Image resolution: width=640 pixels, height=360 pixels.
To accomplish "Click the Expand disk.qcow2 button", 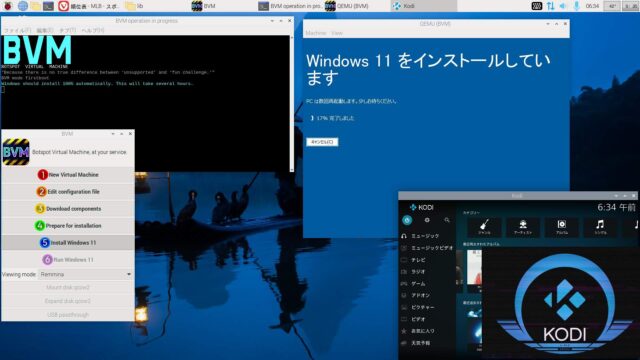I will coord(68,301).
